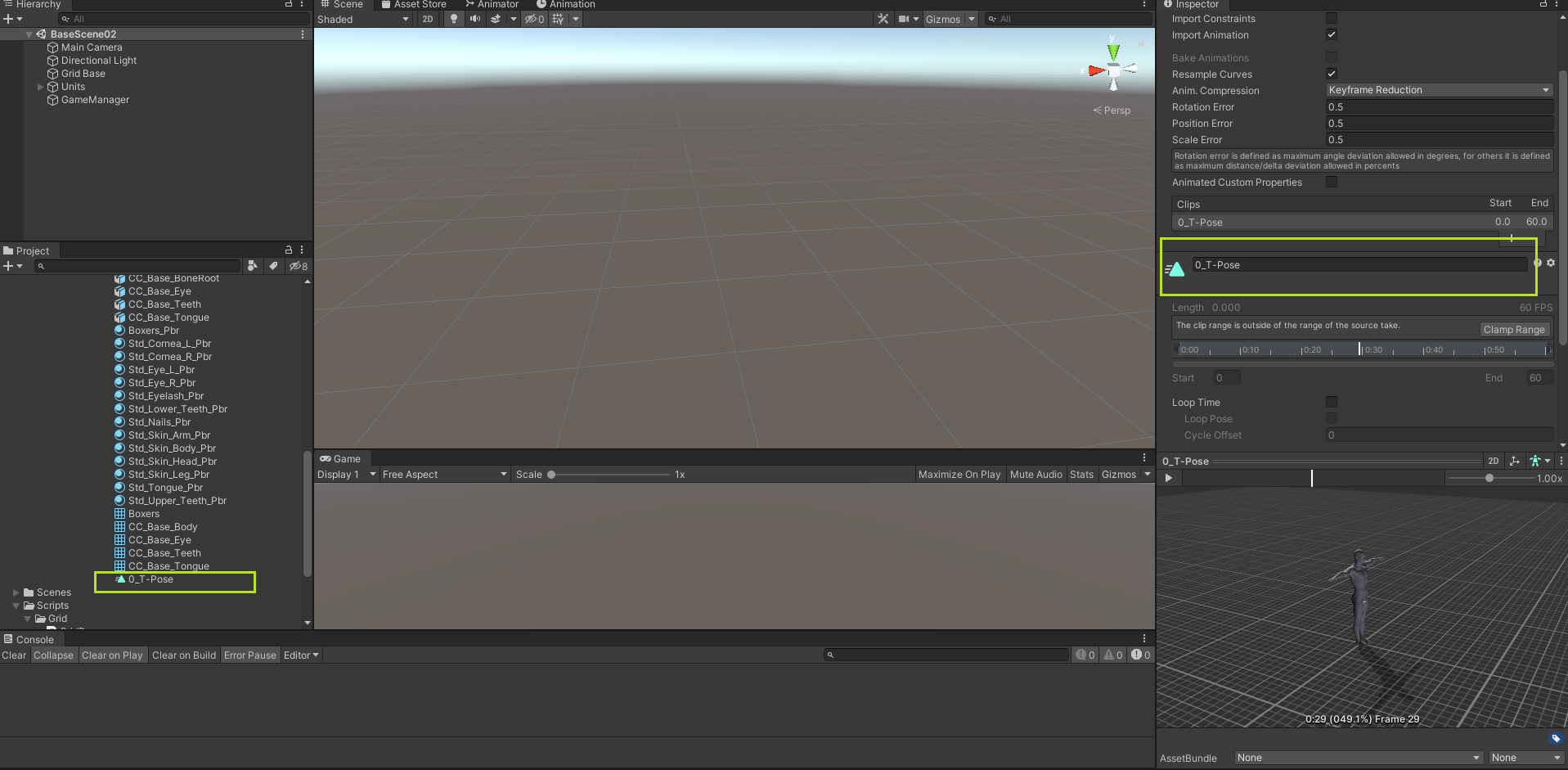Expand Units object in Hierarchy
1568x770 pixels.
[40, 87]
